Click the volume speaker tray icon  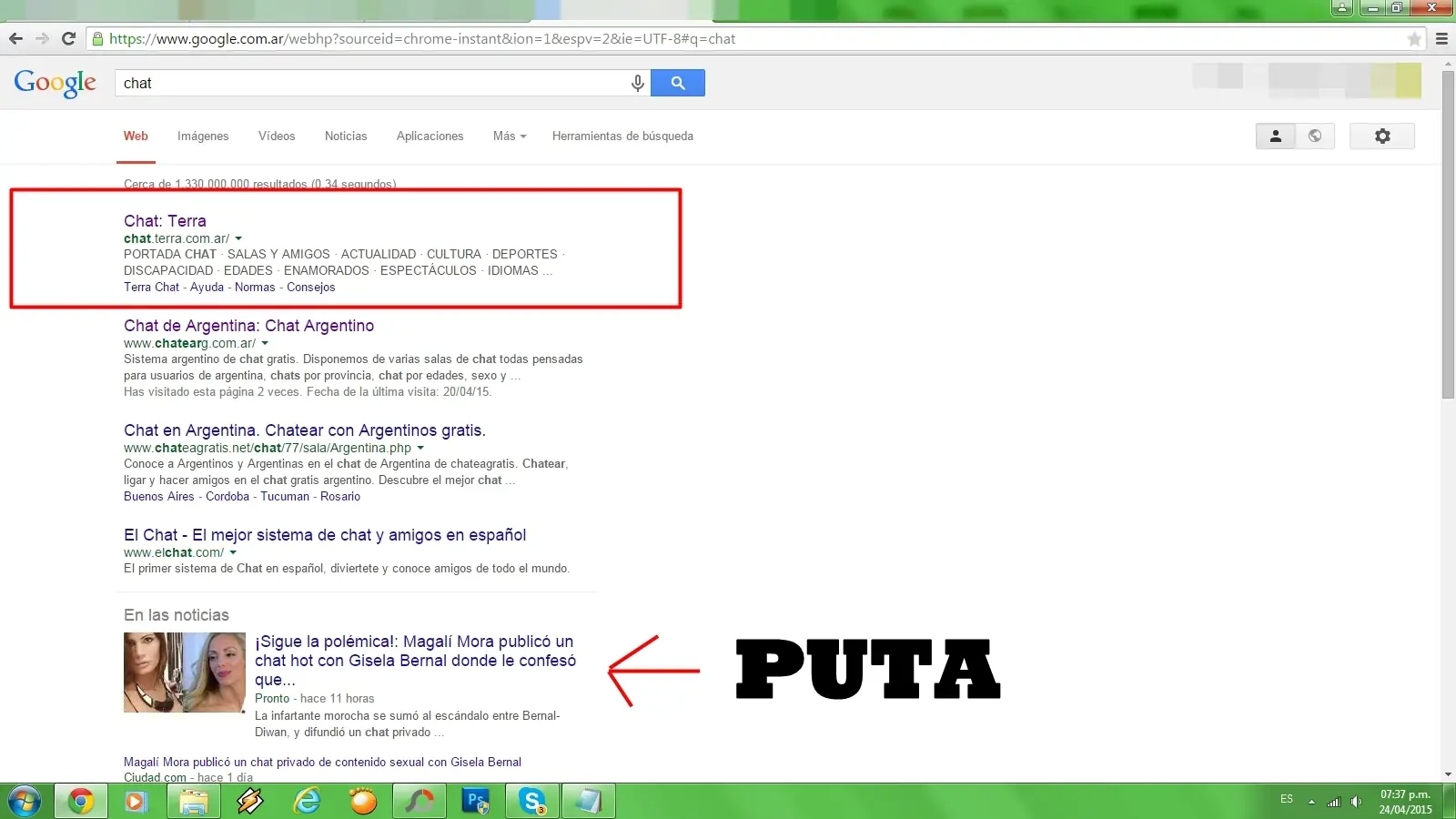(x=1356, y=802)
